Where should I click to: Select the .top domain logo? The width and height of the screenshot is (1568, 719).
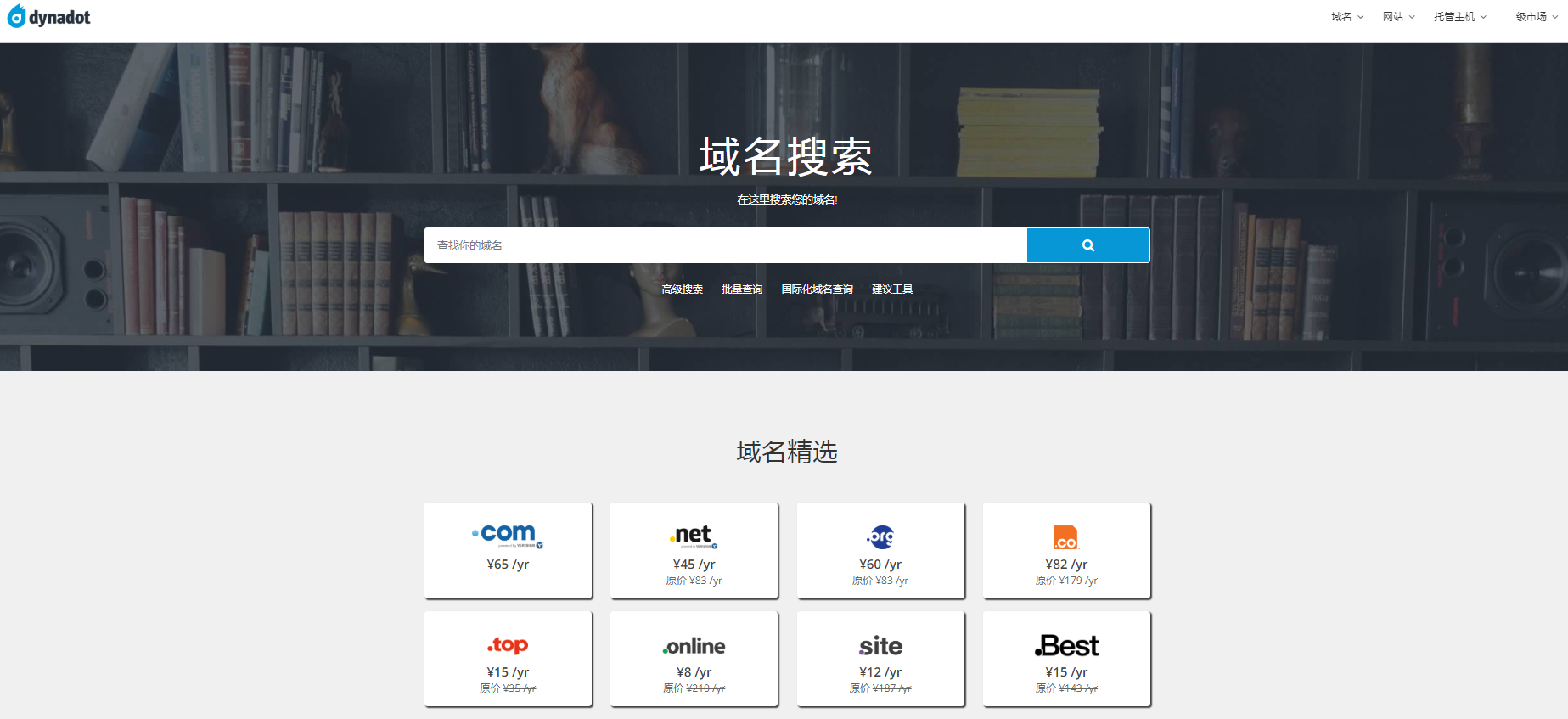point(508,645)
